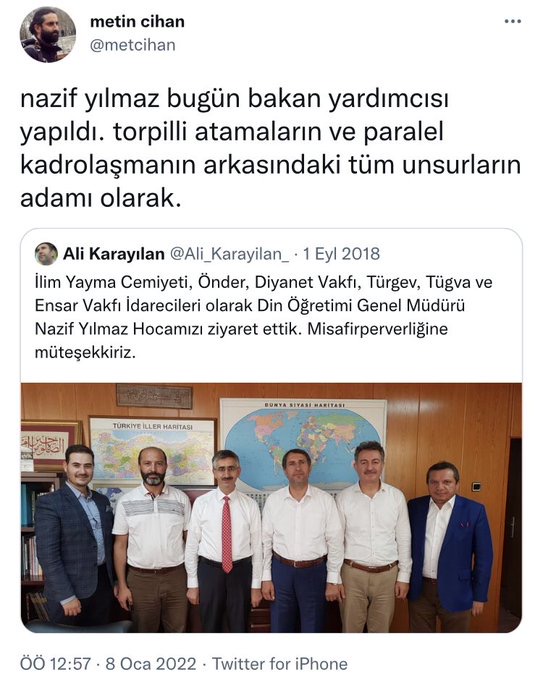Tap the man wearing the red tie
The height and width of the screenshot is (680, 543).
click(224, 540)
